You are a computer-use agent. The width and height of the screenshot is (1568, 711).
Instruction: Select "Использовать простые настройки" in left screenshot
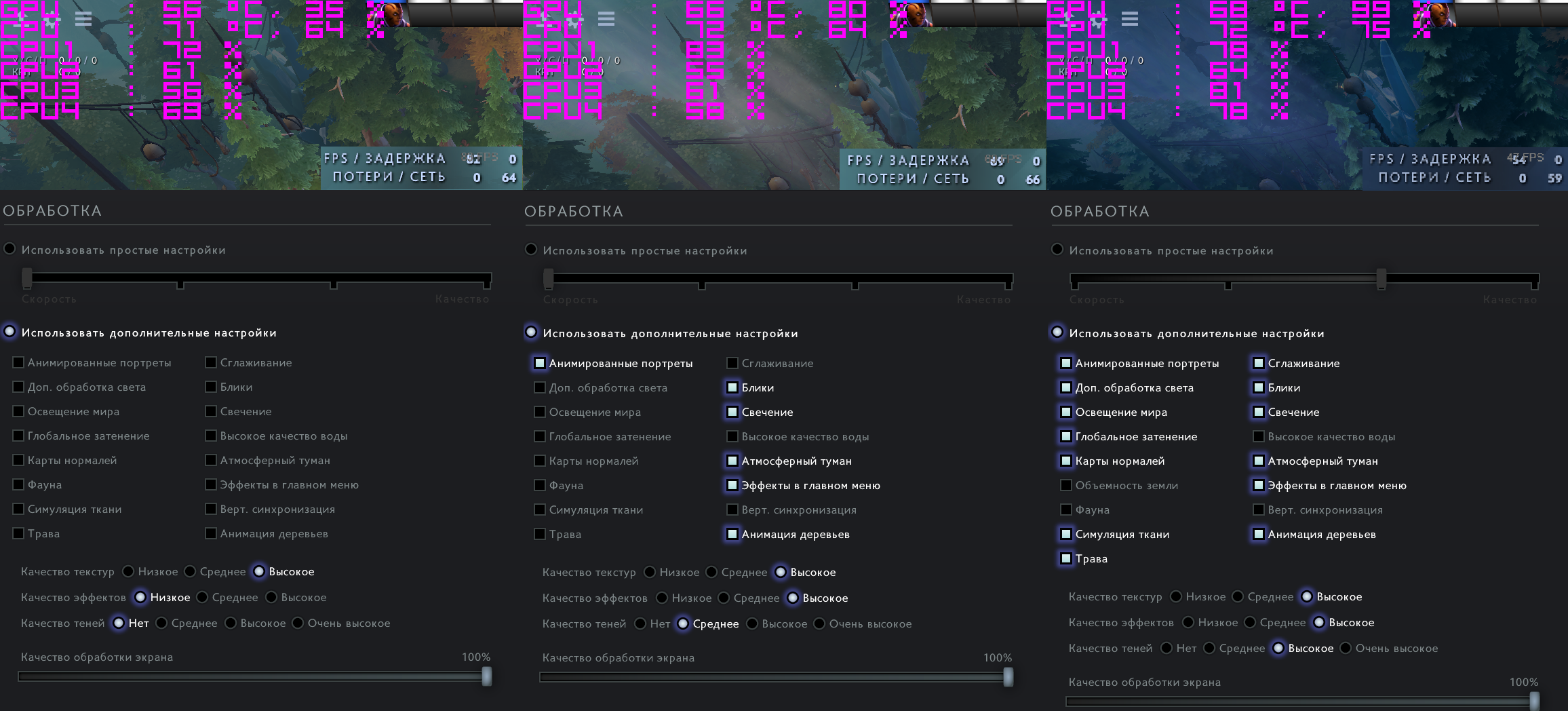point(9,249)
